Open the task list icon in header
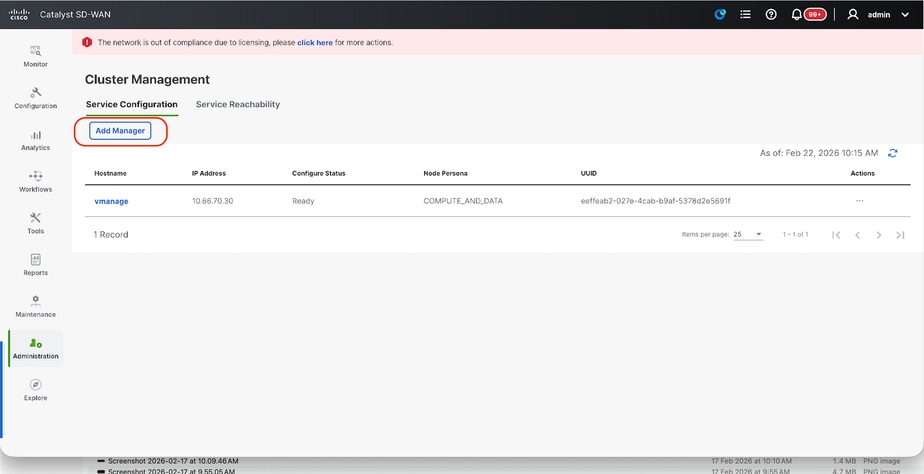 coord(745,14)
